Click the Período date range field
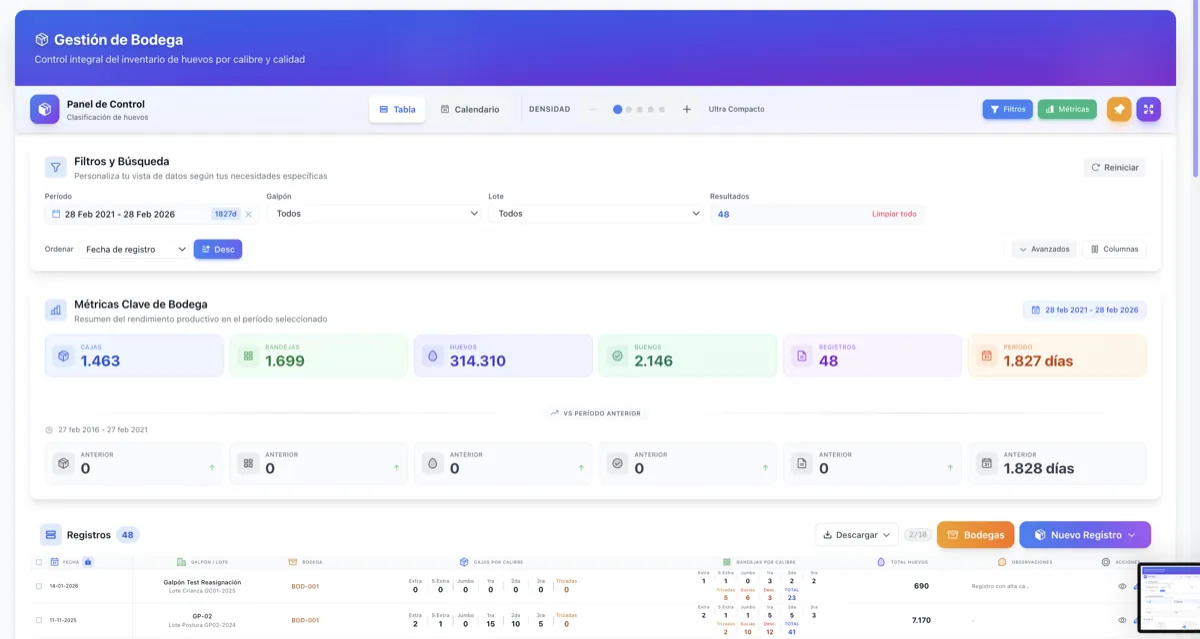 pyautogui.click(x=151, y=214)
